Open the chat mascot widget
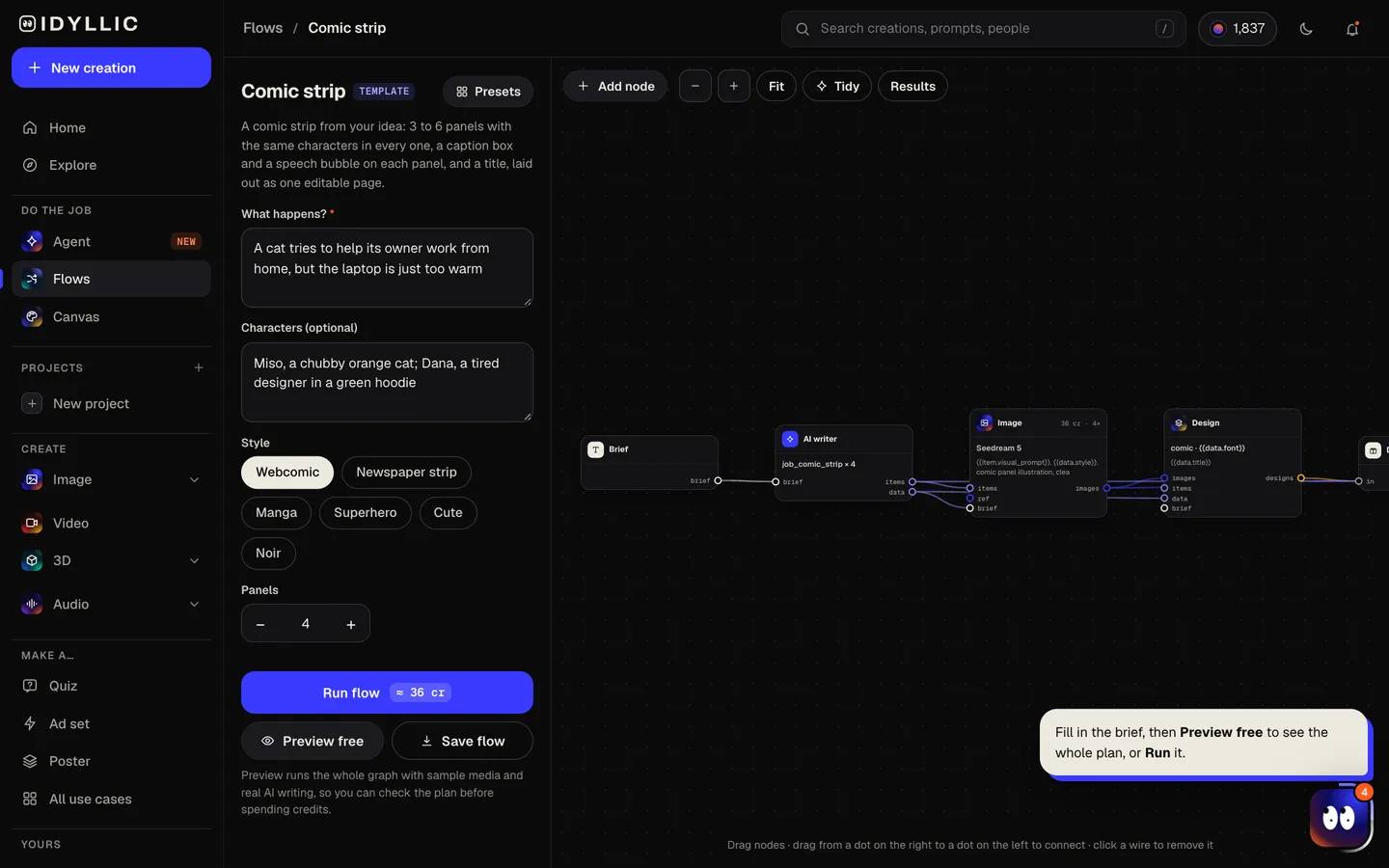 pyautogui.click(x=1340, y=819)
